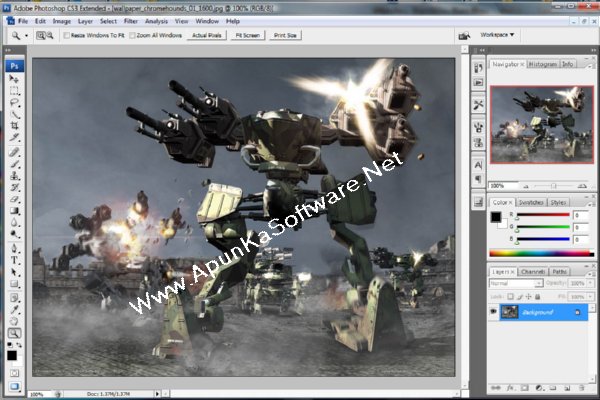Click the Create new layer icon
The width and height of the screenshot is (600, 400).
coord(567,388)
